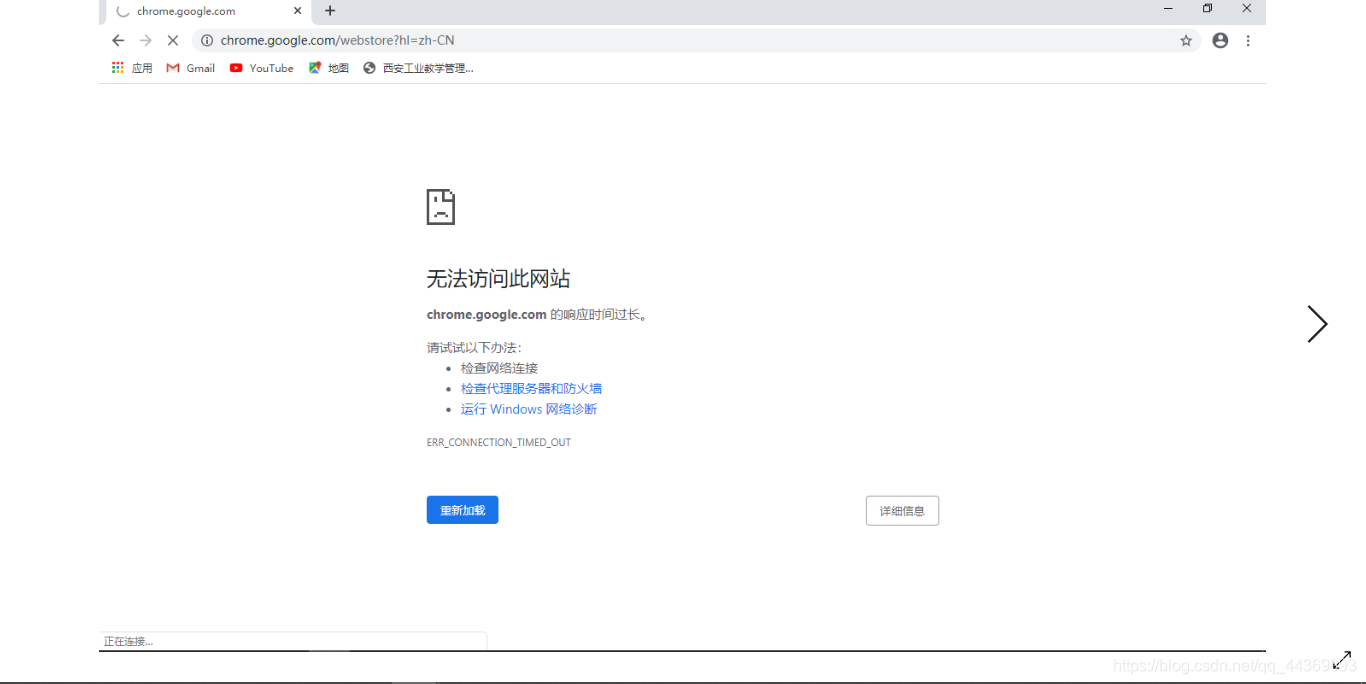The image size is (1366, 684).
Task: Open the 应用 apps shortcut
Action: pos(132,68)
